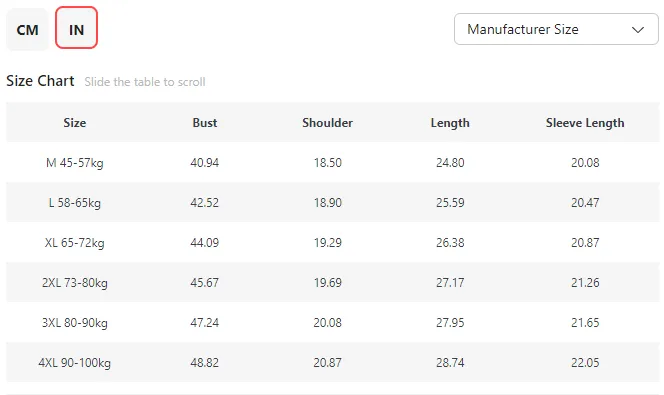Click length value 27.17 for 2XL
The width and height of the screenshot is (664, 395).
450,282
